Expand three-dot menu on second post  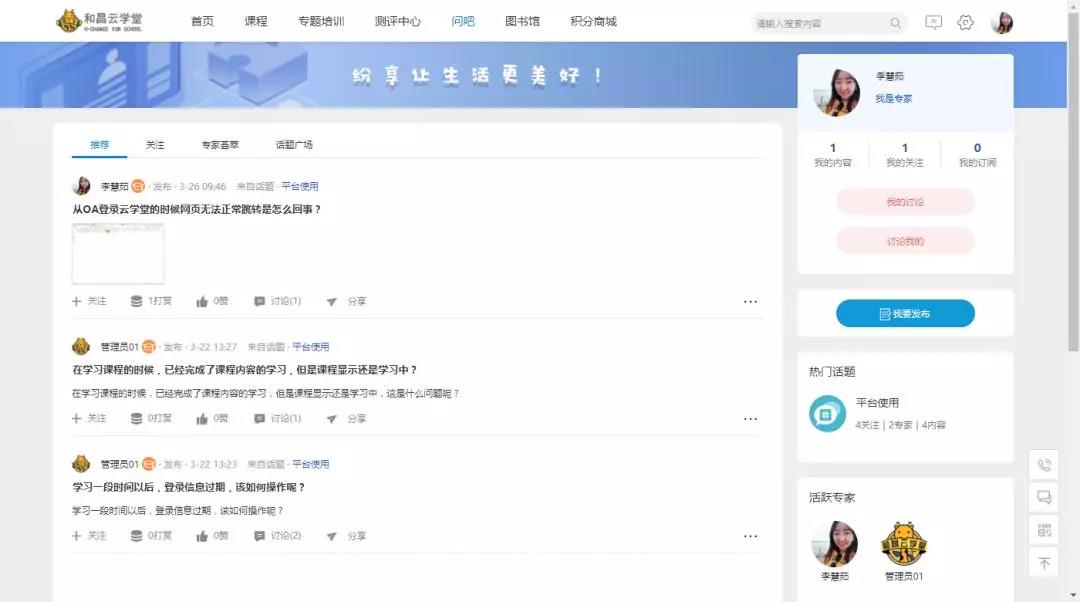[x=750, y=418]
